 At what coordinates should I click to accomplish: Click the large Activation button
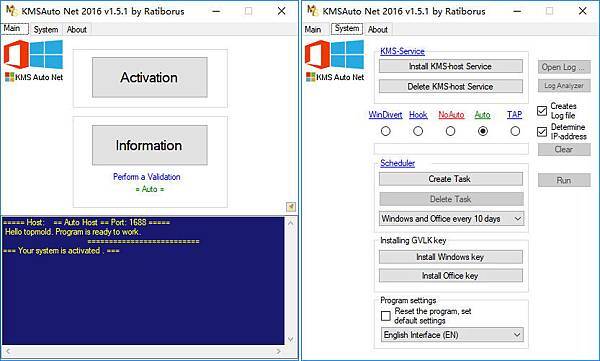pos(150,77)
